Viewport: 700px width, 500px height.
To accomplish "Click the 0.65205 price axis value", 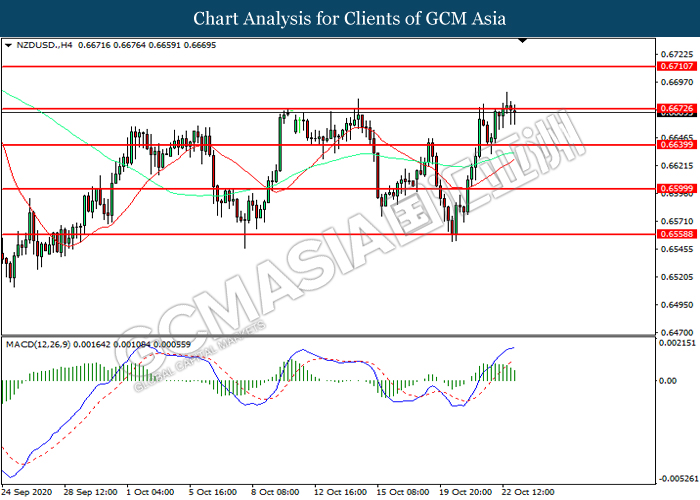I will pyautogui.click(x=677, y=277).
